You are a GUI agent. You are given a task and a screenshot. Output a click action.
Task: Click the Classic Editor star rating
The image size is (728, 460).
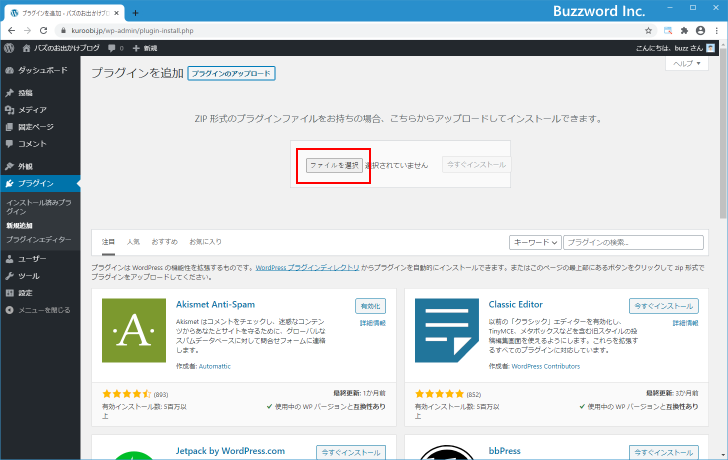click(x=439, y=394)
